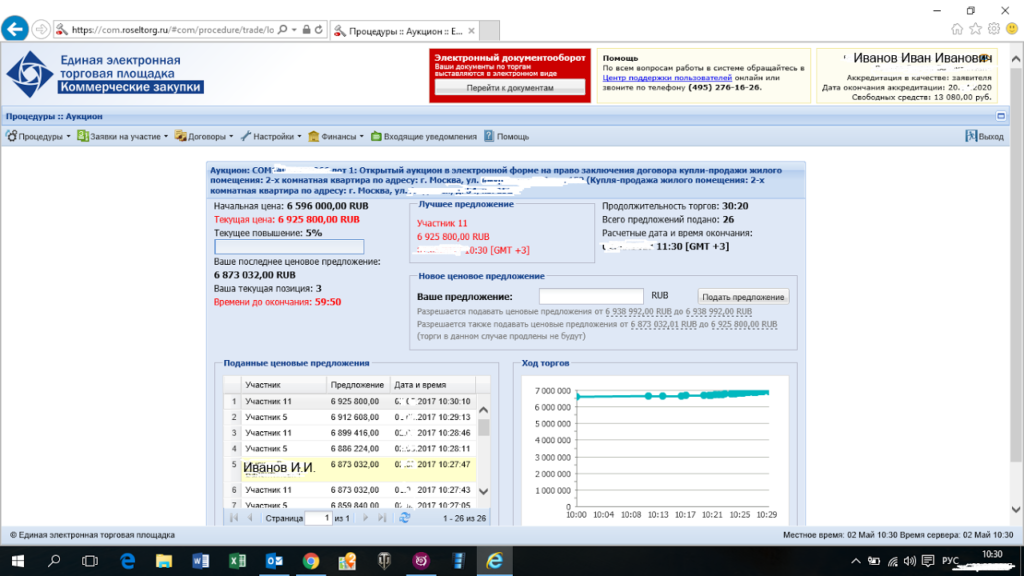Image resolution: width=1024 pixels, height=576 pixels.
Task: Click the browser refresh icon in address bar
Action: click(319, 30)
